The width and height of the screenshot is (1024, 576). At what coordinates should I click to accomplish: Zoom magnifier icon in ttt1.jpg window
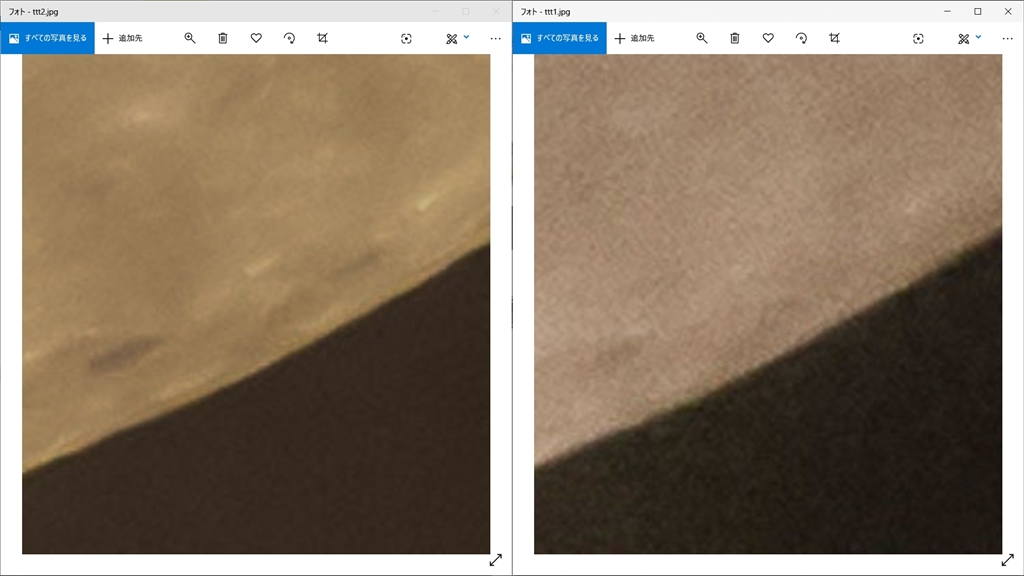point(701,38)
